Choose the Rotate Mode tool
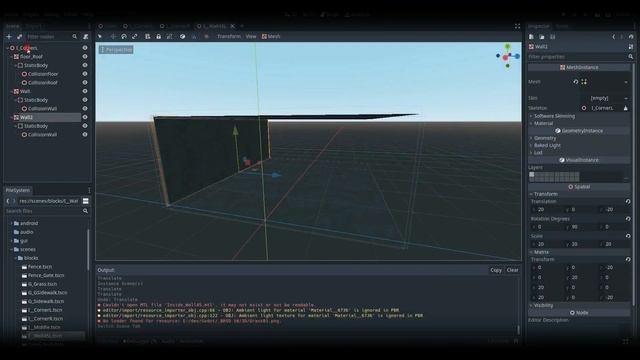Viewport: 640px width, 360px height. point(124,36)
